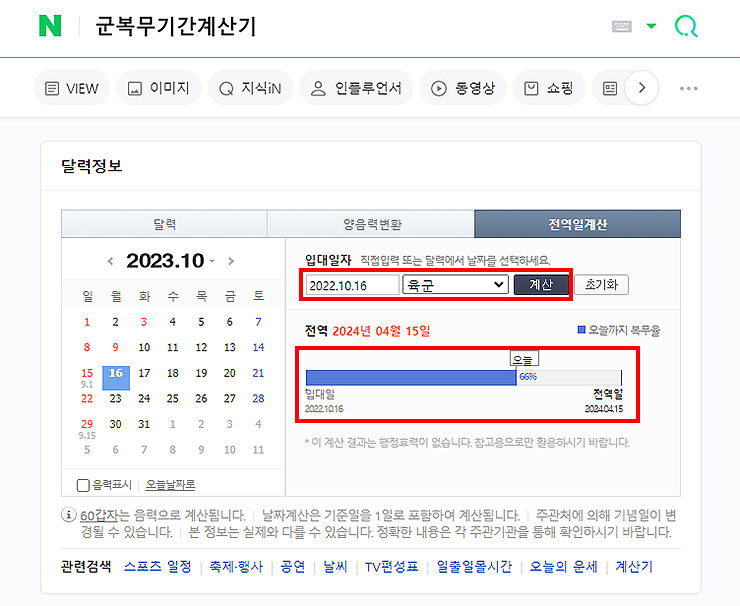The image size is (740, 606).
Task: Open 일출일몰시간 related search
Action: [x=474, y=566]
